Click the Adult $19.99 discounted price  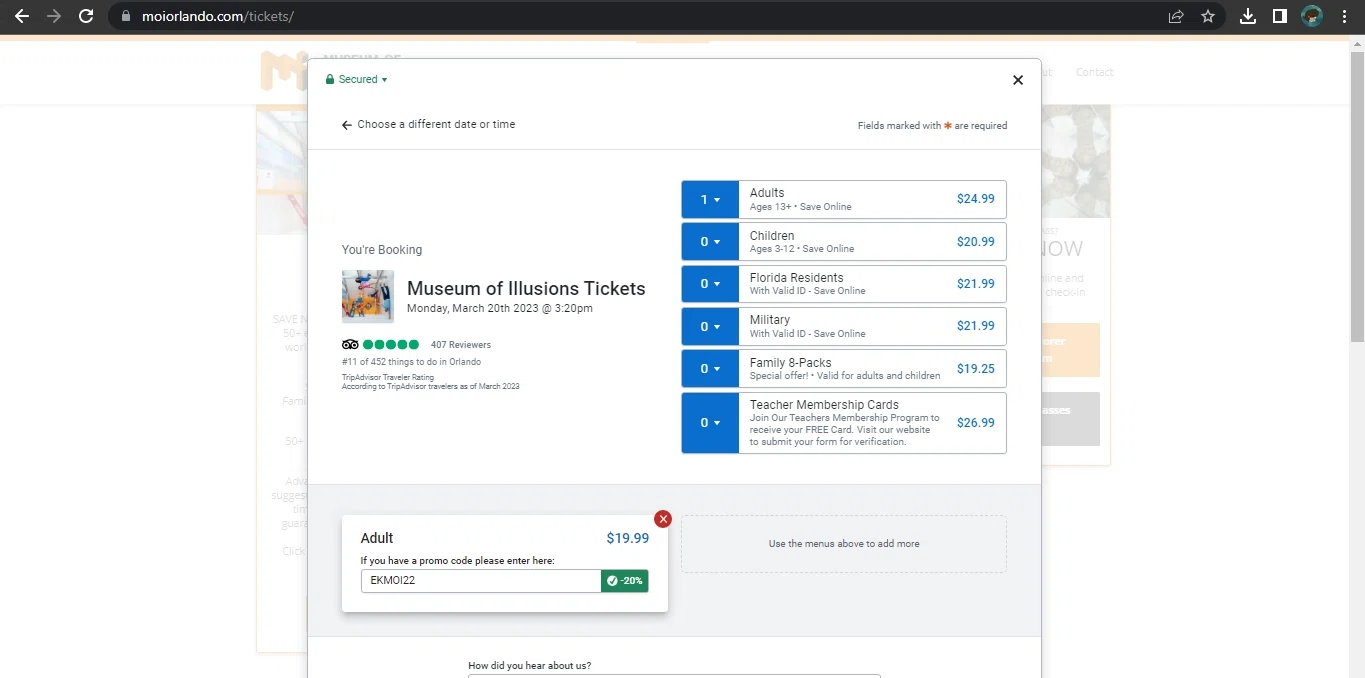pos(627,538)
